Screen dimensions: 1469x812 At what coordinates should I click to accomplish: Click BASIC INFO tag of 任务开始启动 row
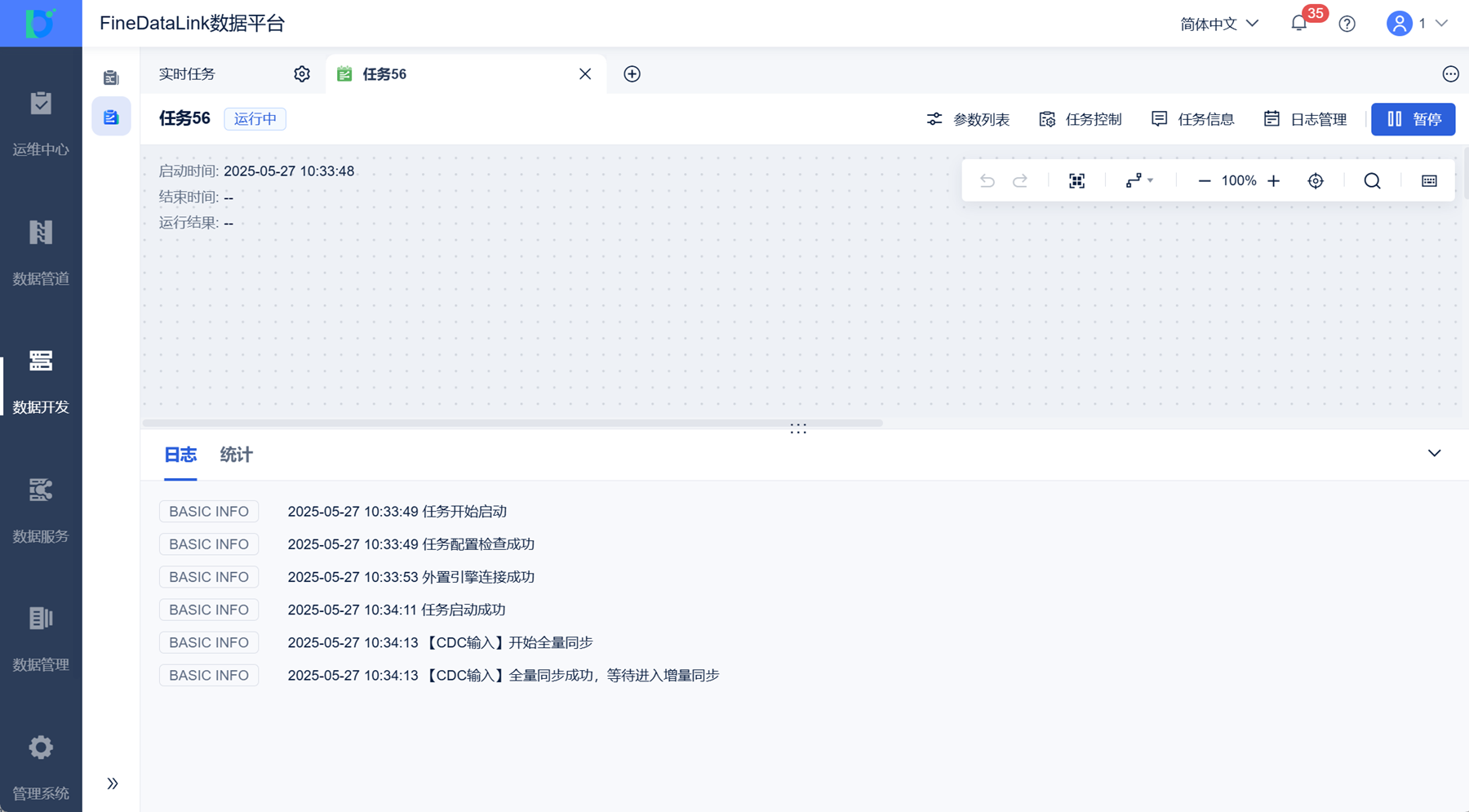coord(209,512)
